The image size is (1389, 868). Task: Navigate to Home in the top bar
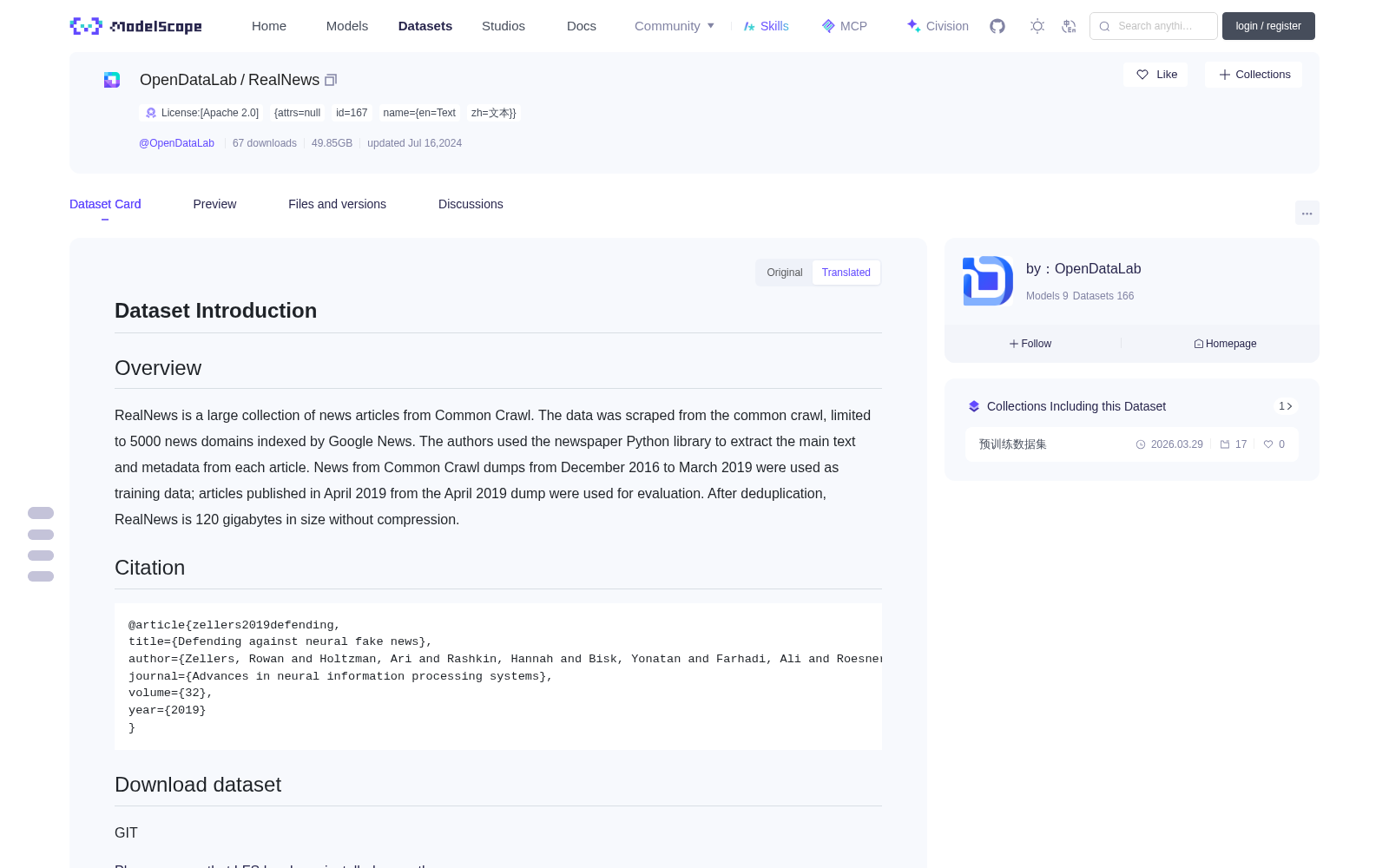click(269, 26)
